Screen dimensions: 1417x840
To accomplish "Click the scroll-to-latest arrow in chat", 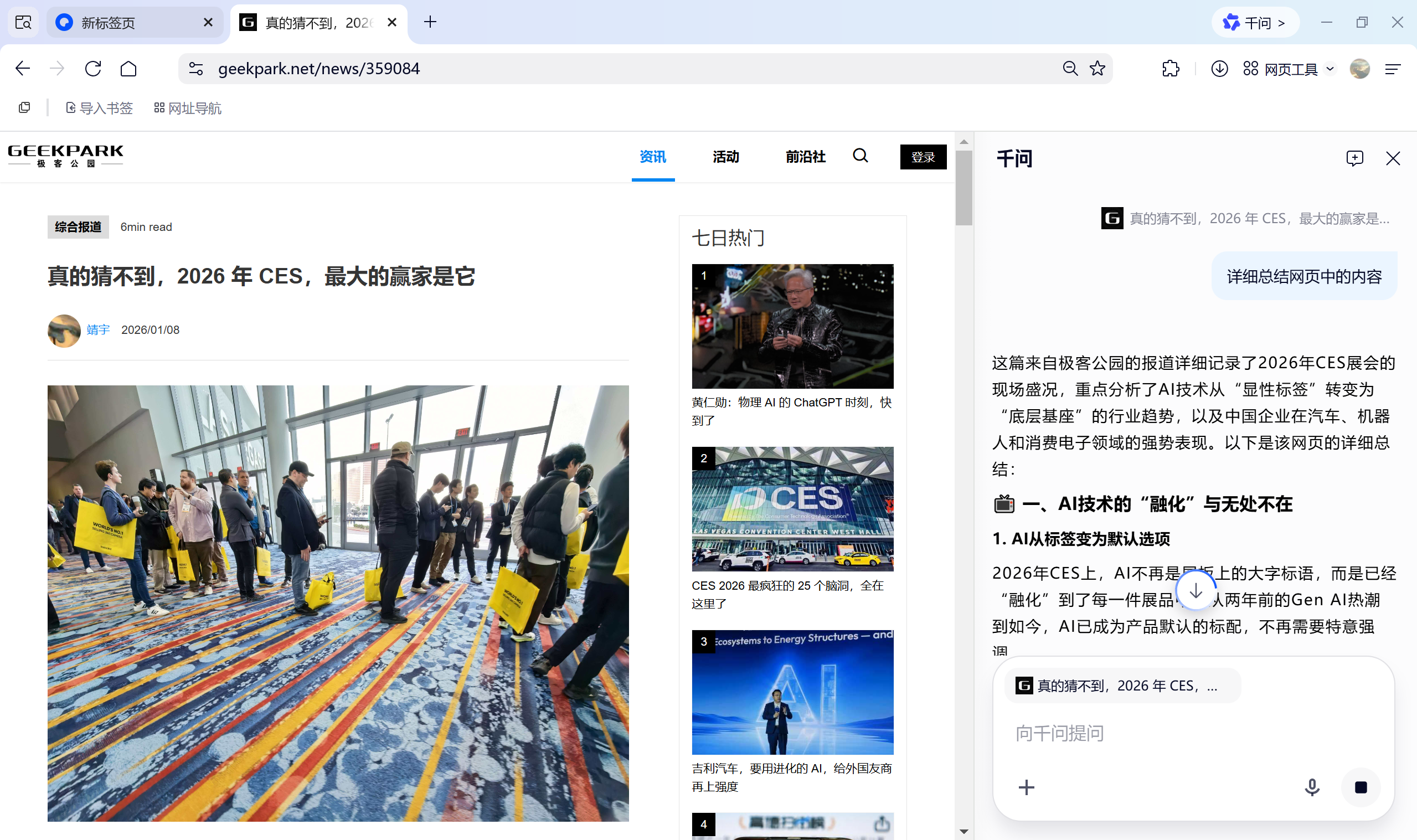I will (x=1195, y=590).
